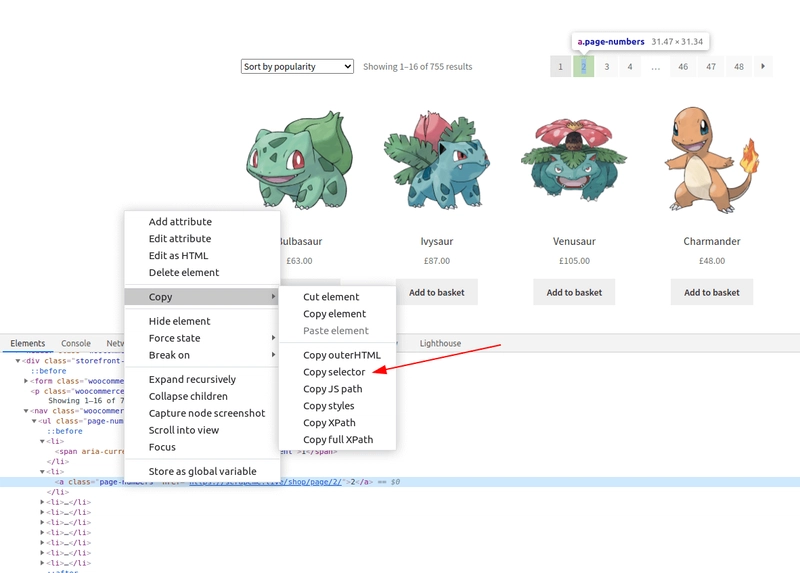Add Venusaur to basket
The height and width of the screenshot is (573, 800).
574,292
